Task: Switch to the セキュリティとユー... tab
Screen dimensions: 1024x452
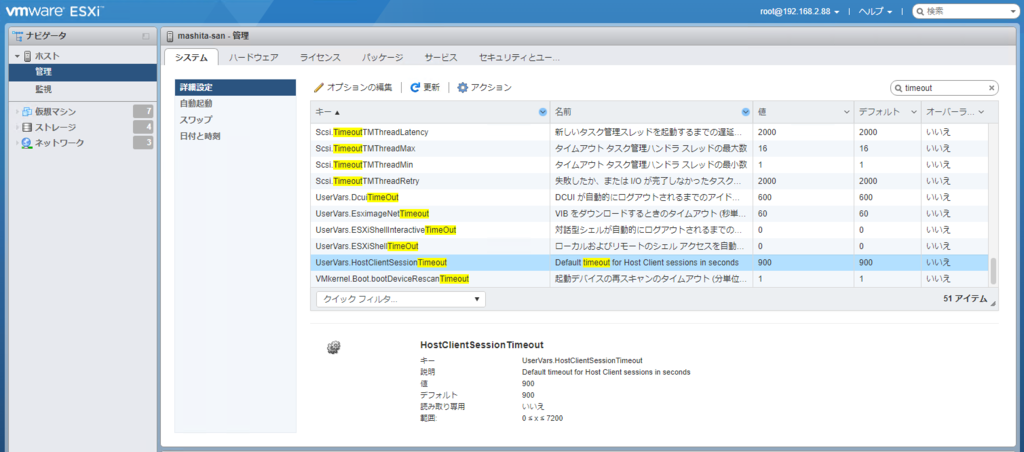Action: pyautogui.click(x=519, y=57)
